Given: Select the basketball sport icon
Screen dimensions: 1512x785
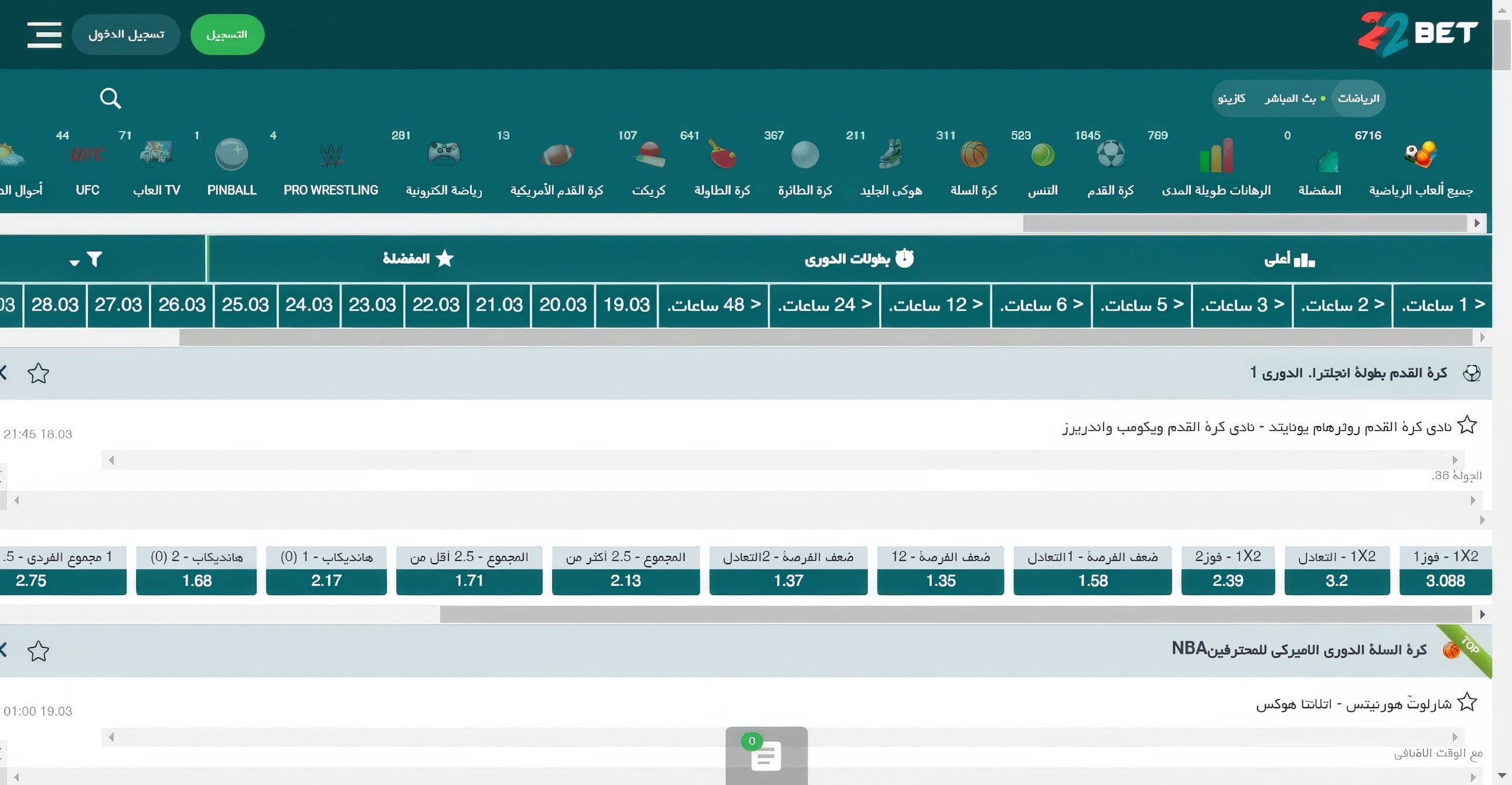Looking at the screenshot, I should pyautogui.click(x=973, y=154).
